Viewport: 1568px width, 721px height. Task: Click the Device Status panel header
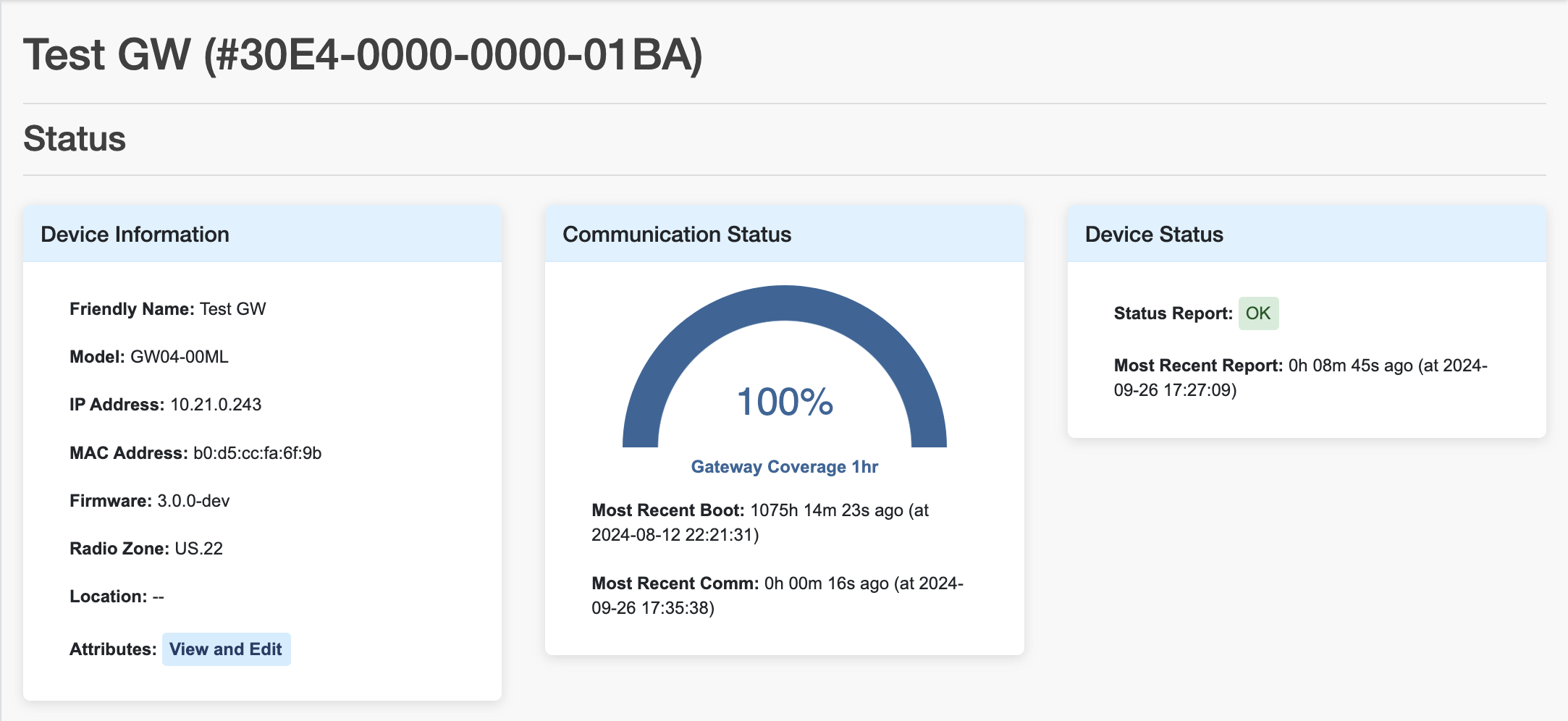[x=1154, y=234]
